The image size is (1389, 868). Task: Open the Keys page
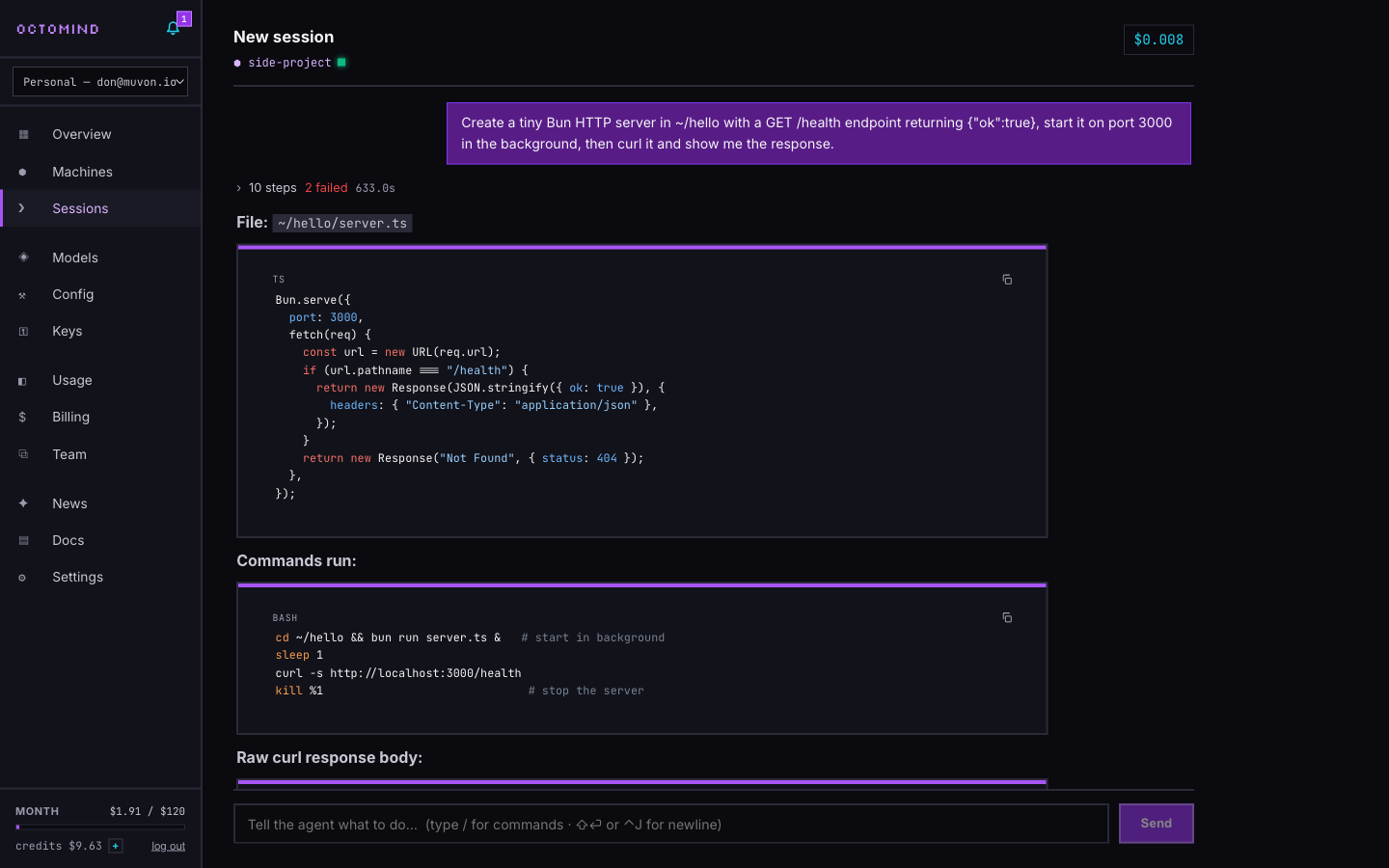pyautogui.click(x=100, y=331)
